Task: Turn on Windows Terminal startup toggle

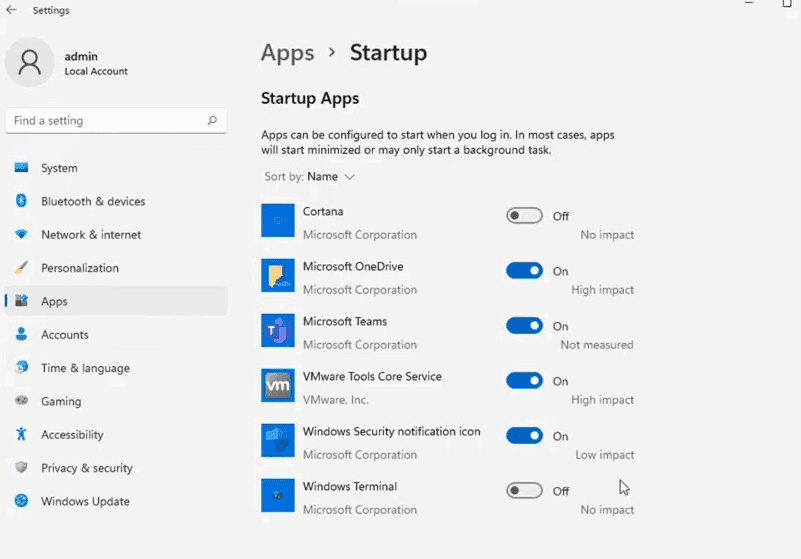Action: point(524,491)
